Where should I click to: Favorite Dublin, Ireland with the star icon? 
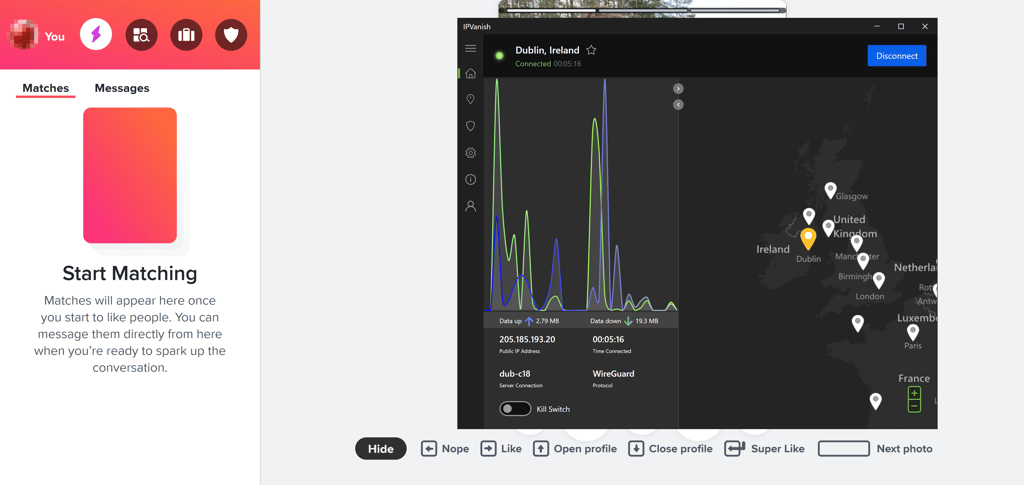tap(591, 50)
